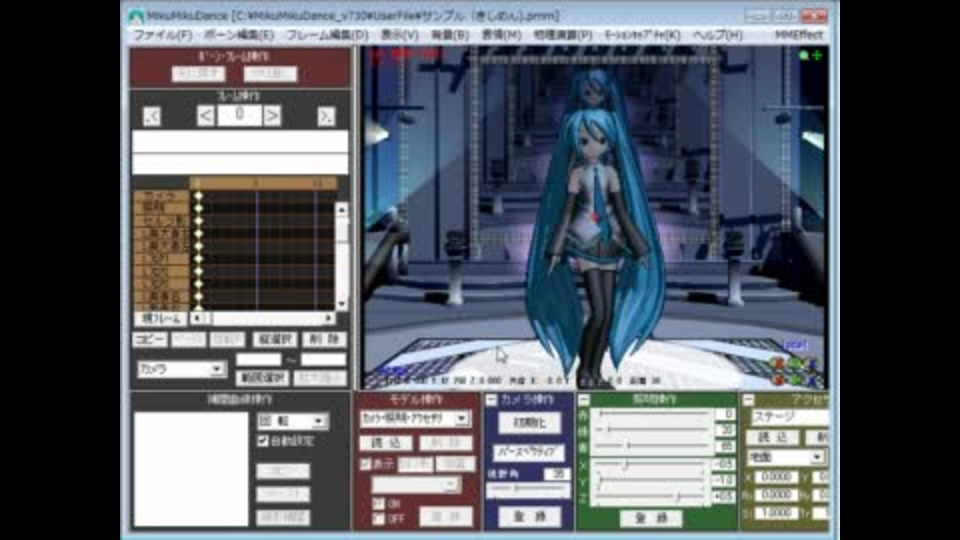Click timeline horizontal scrollbar right arrow
The width and height of the screenshot is (960, 540).
coord(329,318)
